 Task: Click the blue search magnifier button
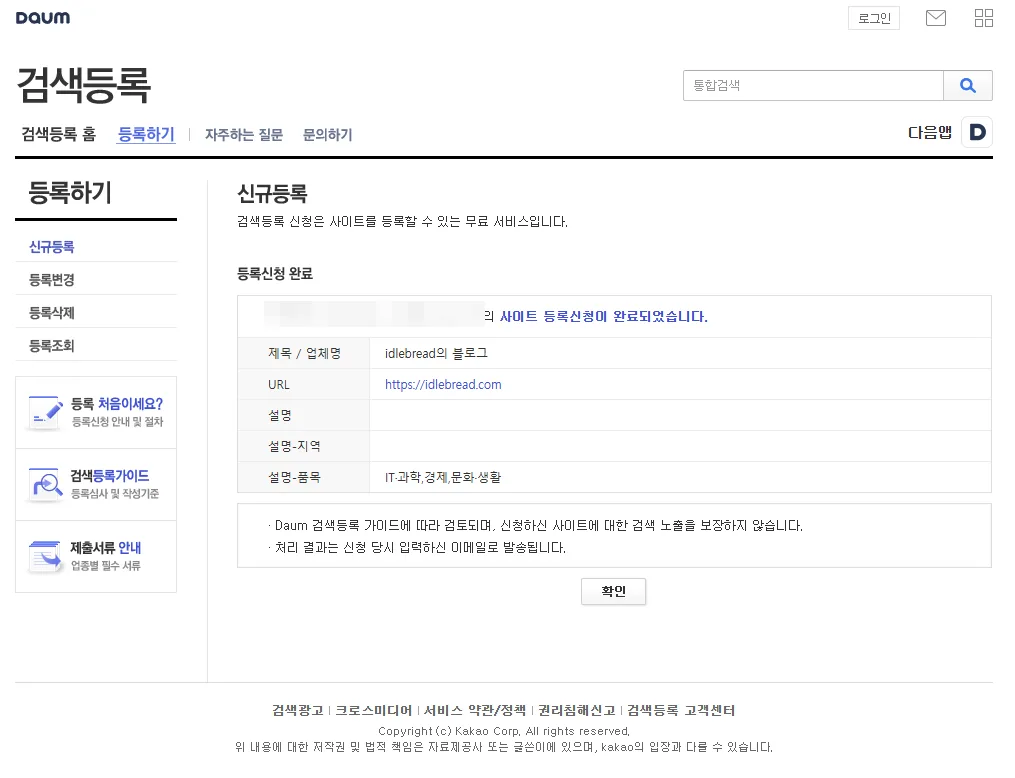[967, 85]
